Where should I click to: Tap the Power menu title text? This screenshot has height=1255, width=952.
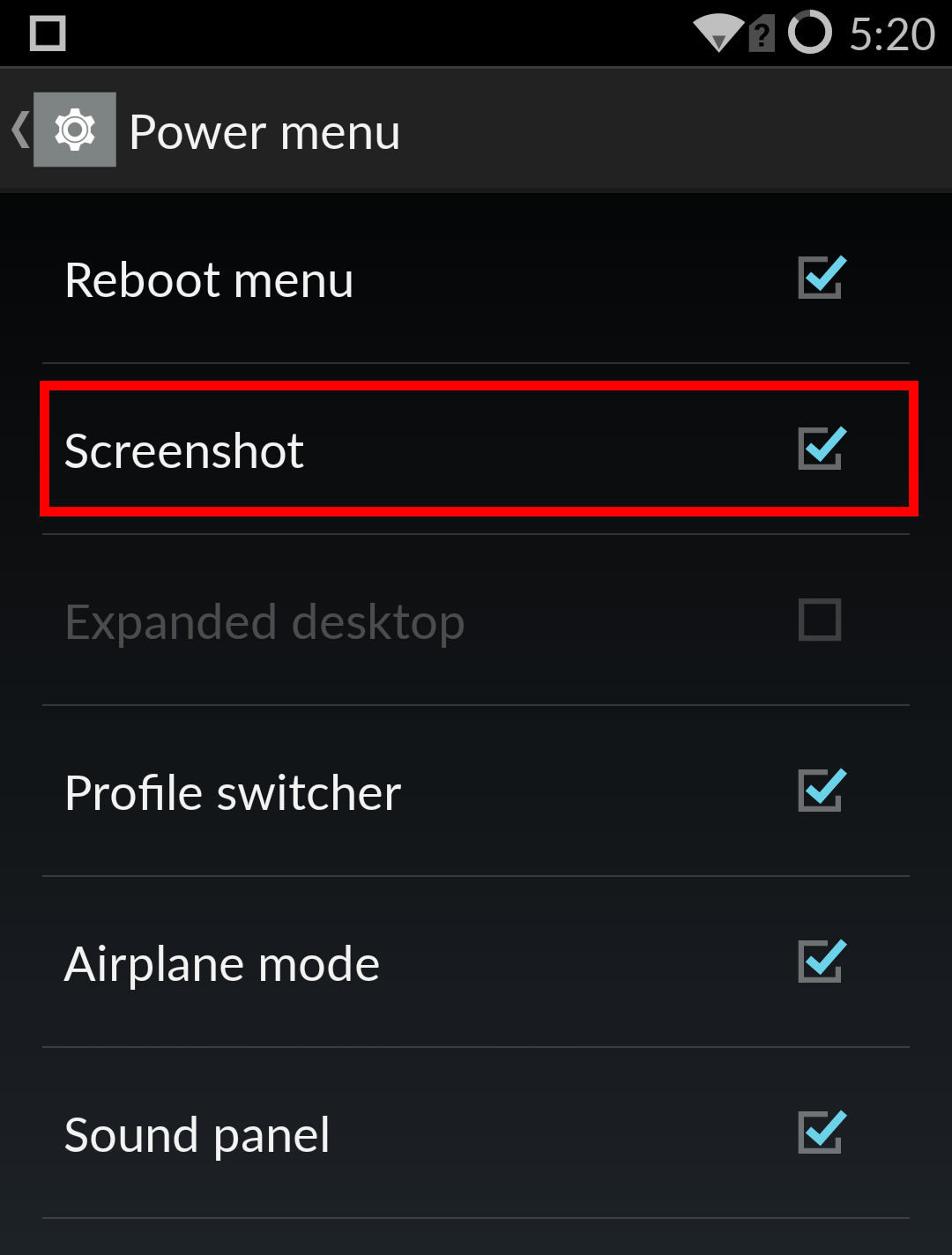pyautogui.click(x=264, y=133)
